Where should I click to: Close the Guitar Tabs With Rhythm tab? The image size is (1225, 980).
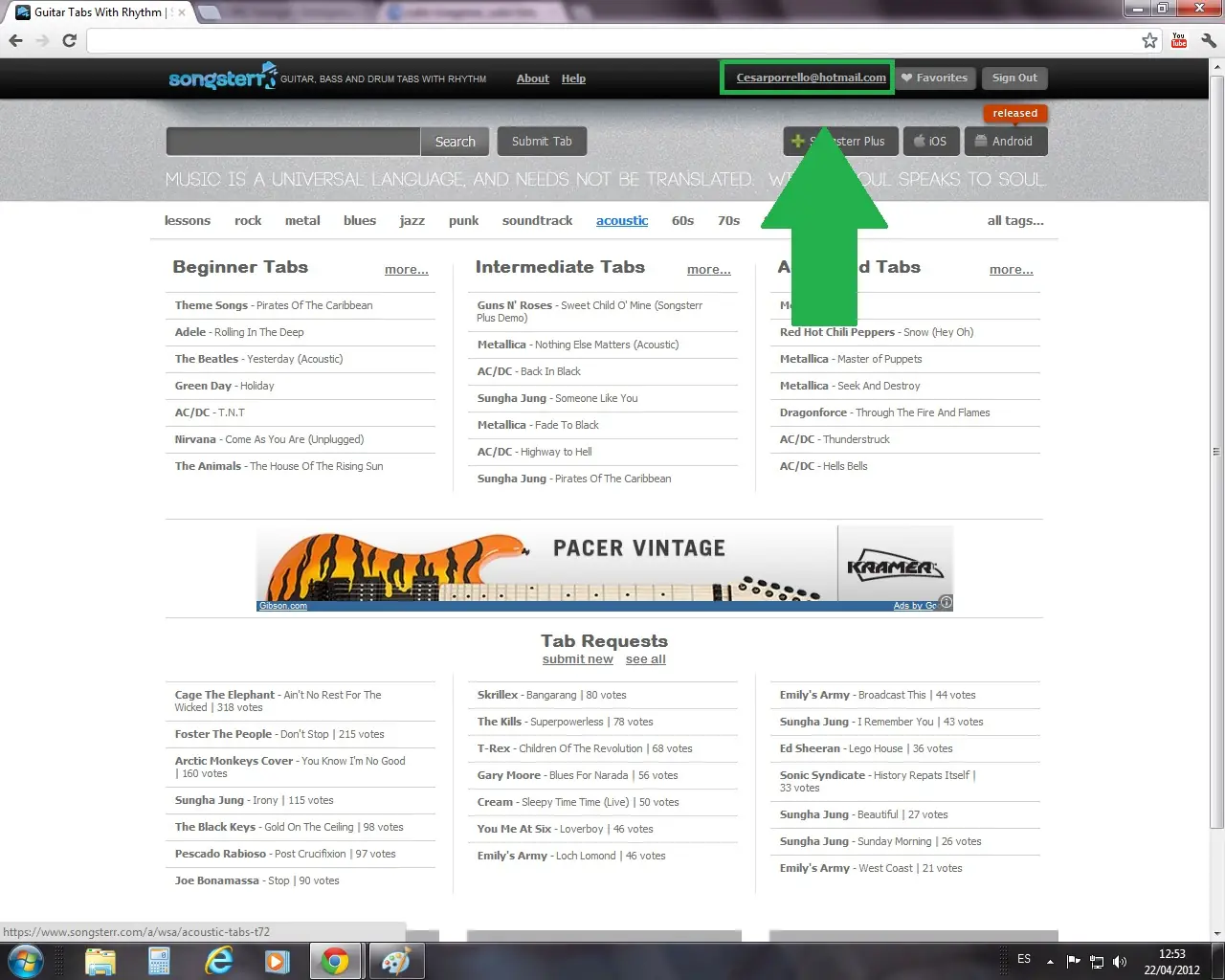[x=182, y=12]
